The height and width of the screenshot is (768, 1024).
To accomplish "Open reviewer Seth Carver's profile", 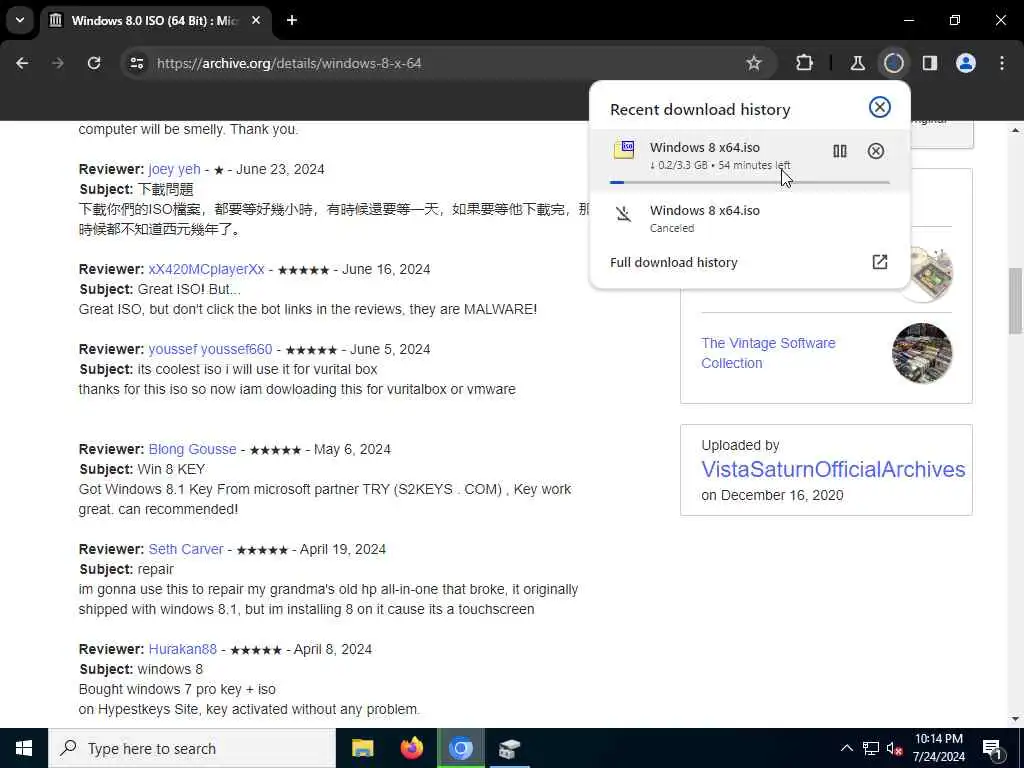I will point(186,549).
